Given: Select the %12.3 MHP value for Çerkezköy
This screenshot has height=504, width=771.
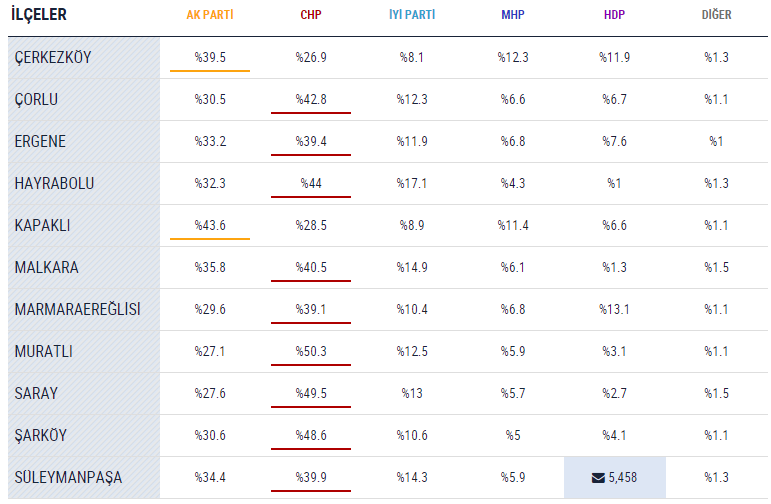Looking at the screenshot, I should point(513,58).
